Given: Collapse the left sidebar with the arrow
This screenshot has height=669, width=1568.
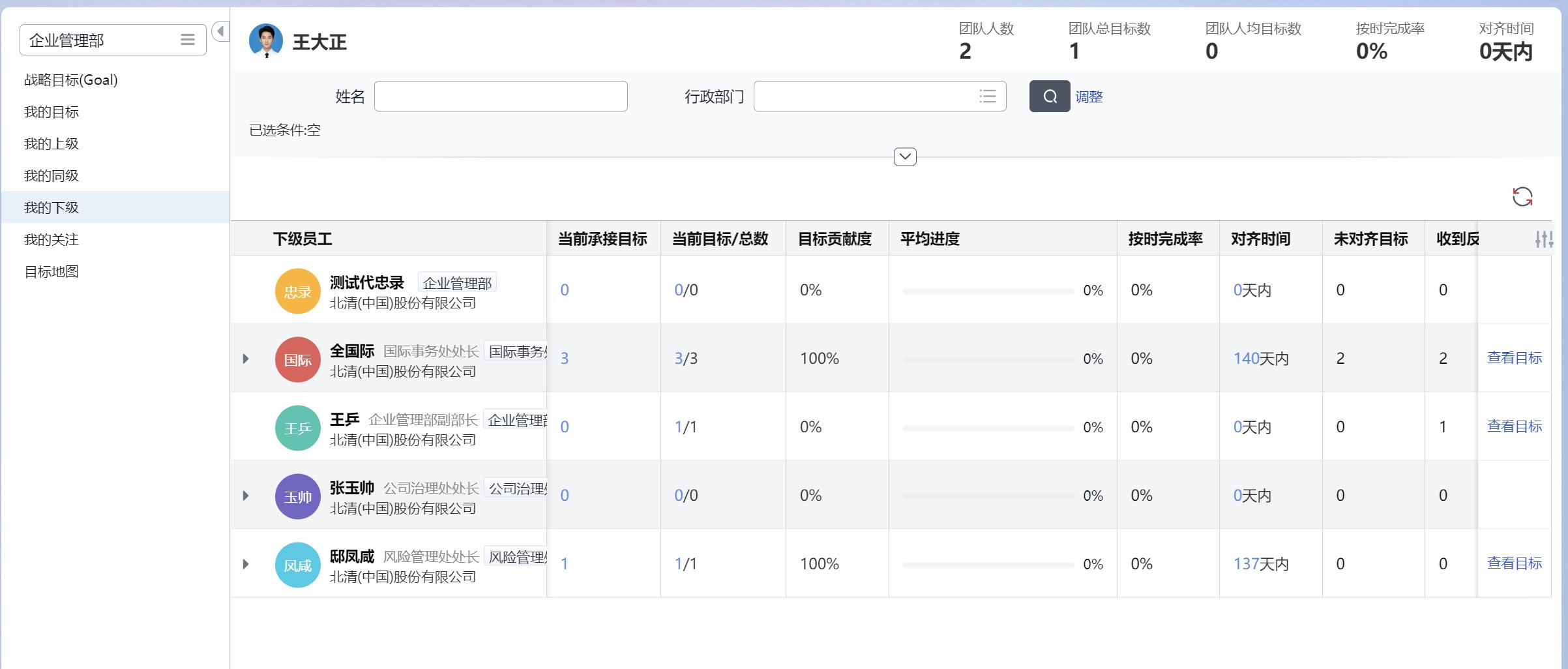Looking at the screenshot, I should click(221, 31).
